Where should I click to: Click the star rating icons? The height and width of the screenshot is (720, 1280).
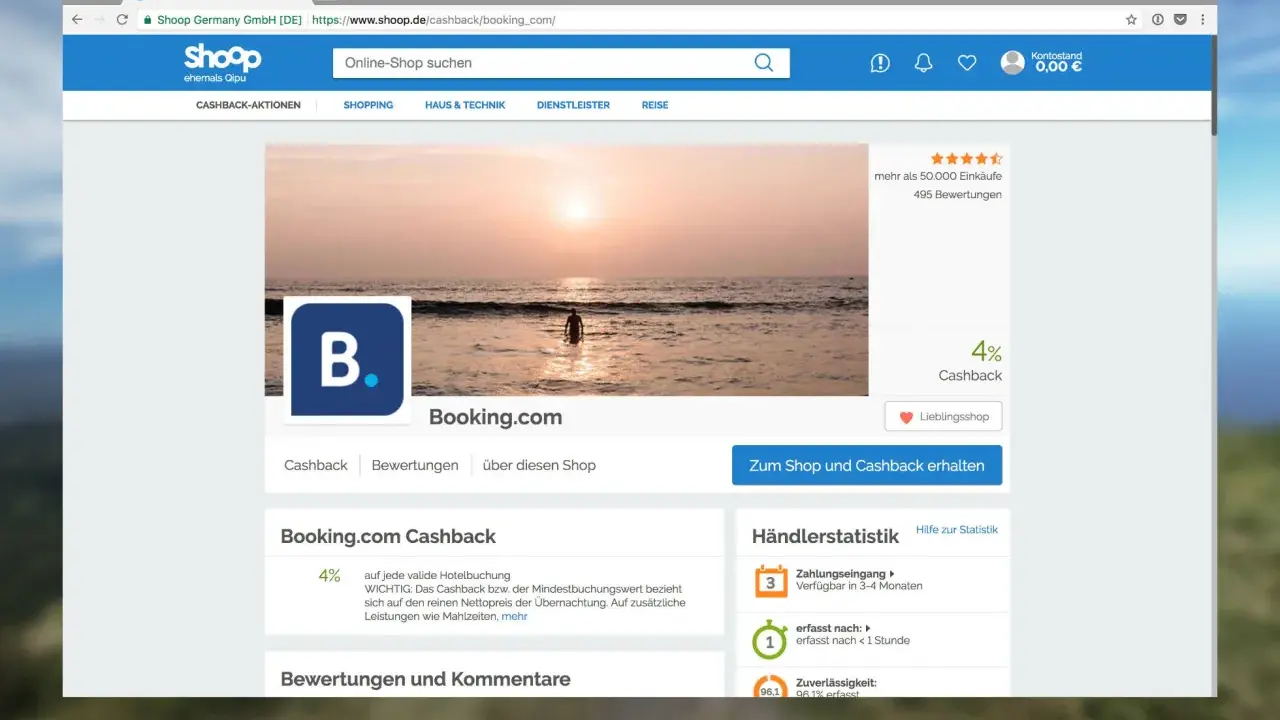pyautogui.click(x=966, y=158)
